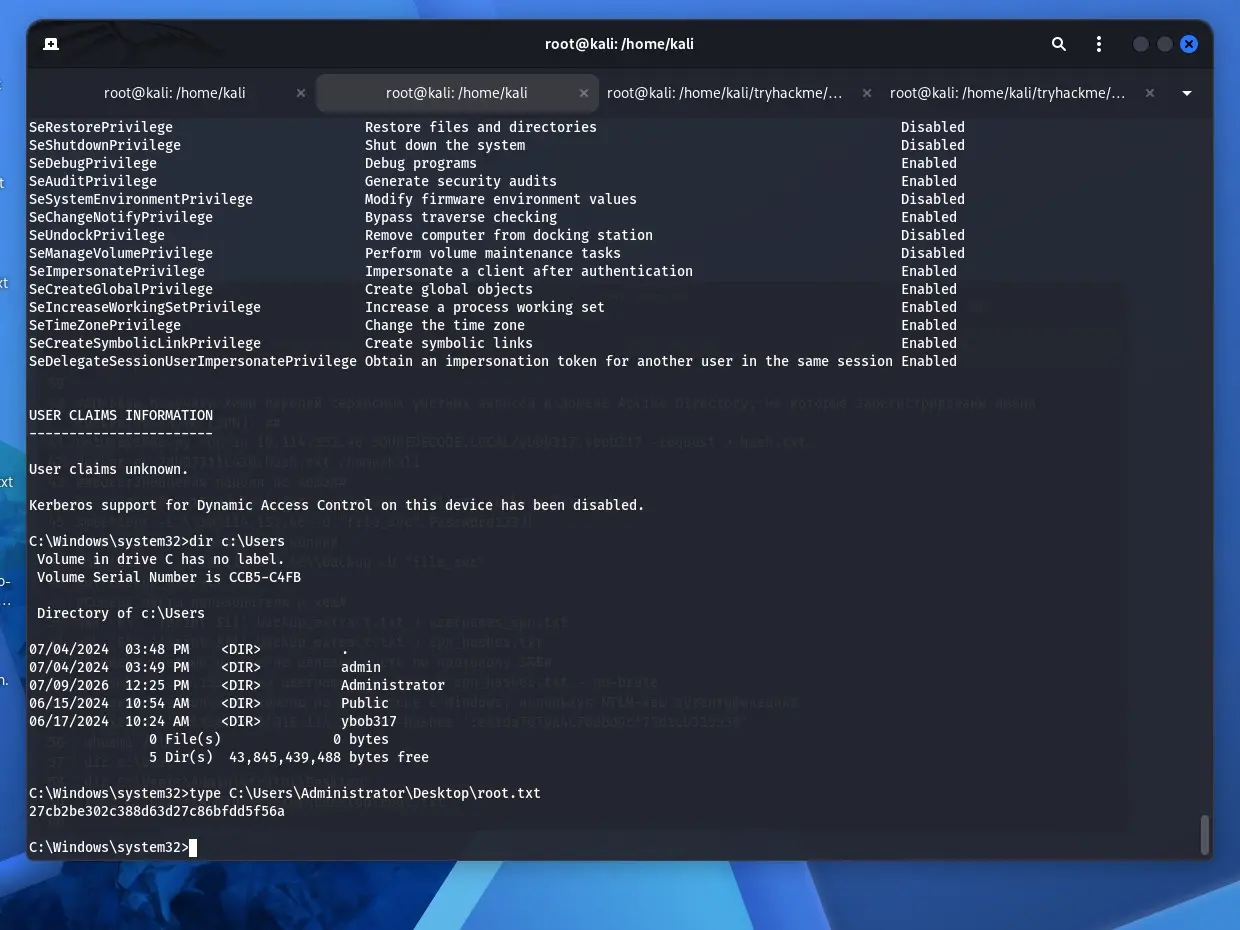Click the SeAuditPrivilege entry

pyautogui.click(x=93, y=181)
